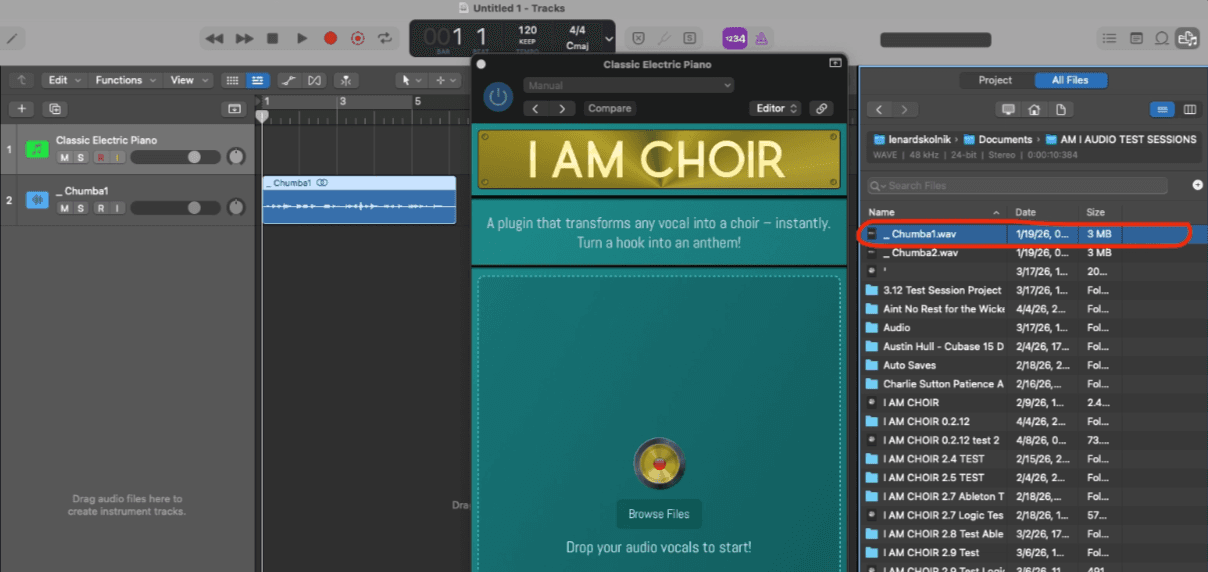
Task: Click the browser Computer location icon
Action: click(1008, 109)
